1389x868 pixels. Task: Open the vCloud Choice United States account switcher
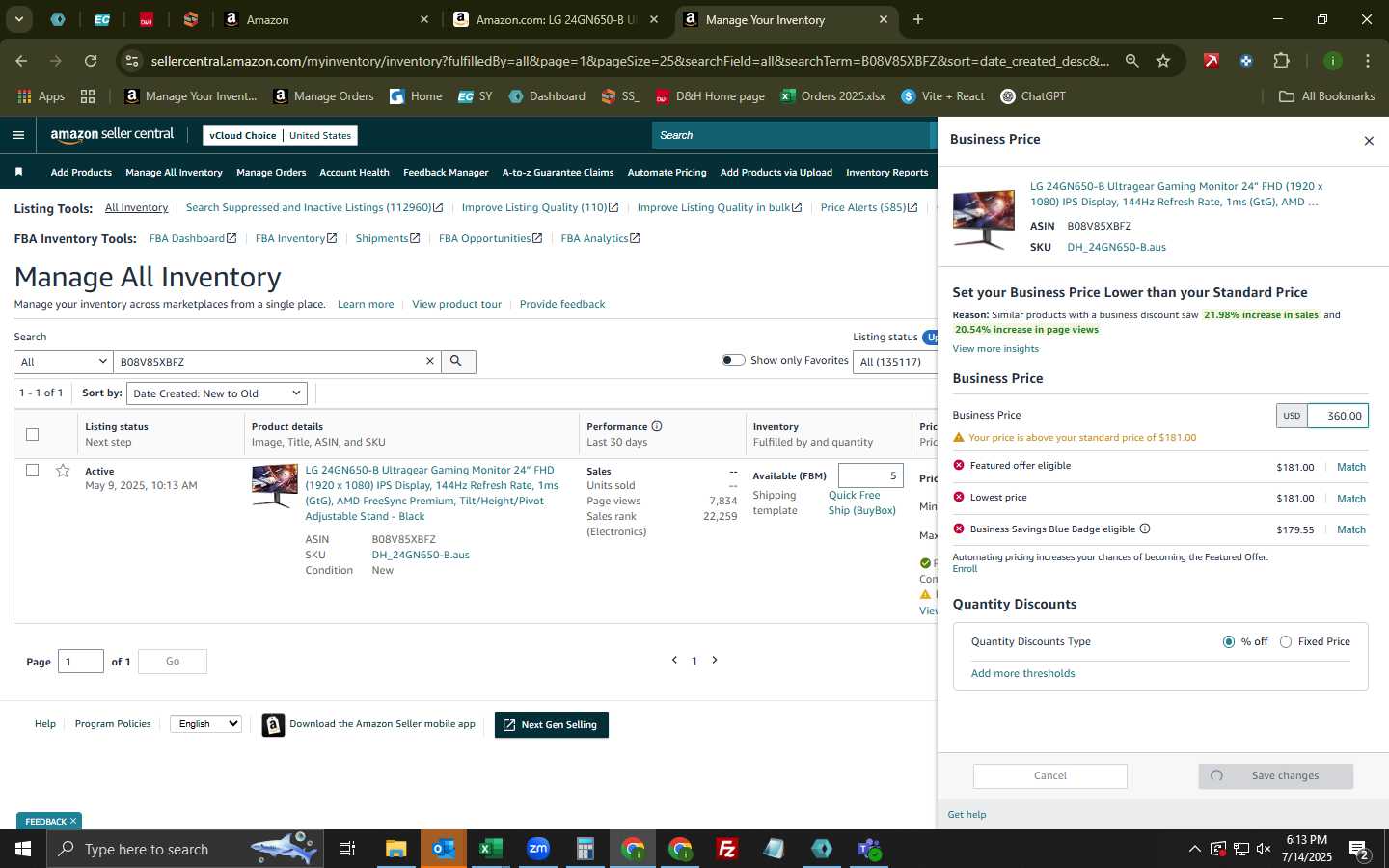[x=281, y=135]
